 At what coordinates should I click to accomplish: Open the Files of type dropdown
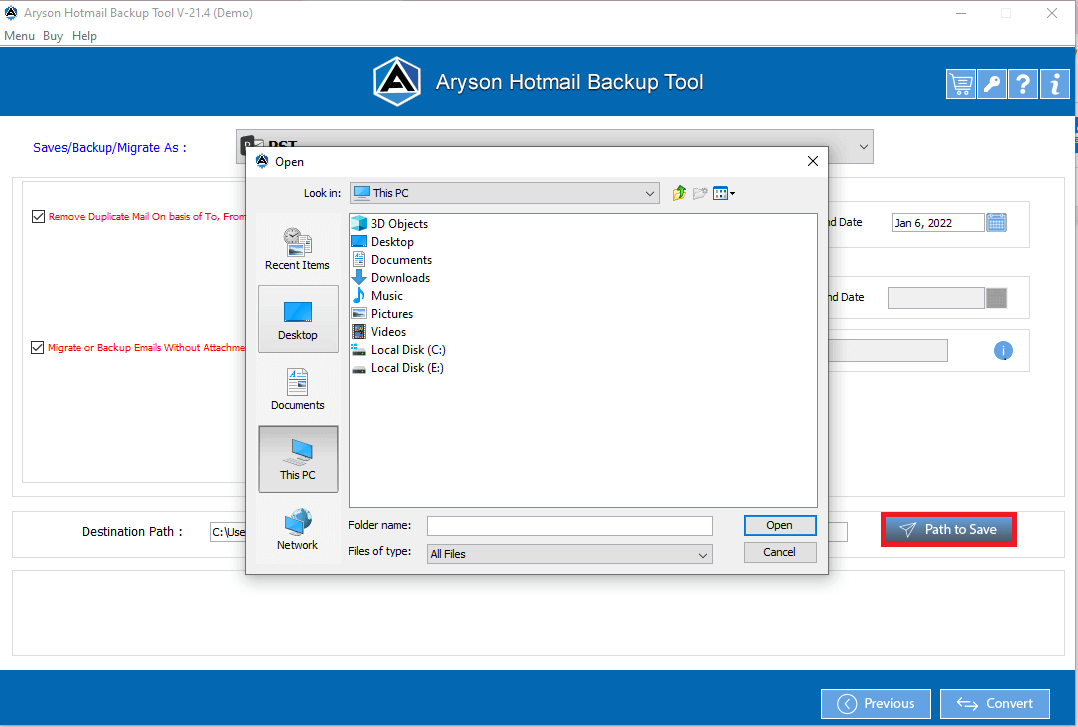(x=570, y=554)
